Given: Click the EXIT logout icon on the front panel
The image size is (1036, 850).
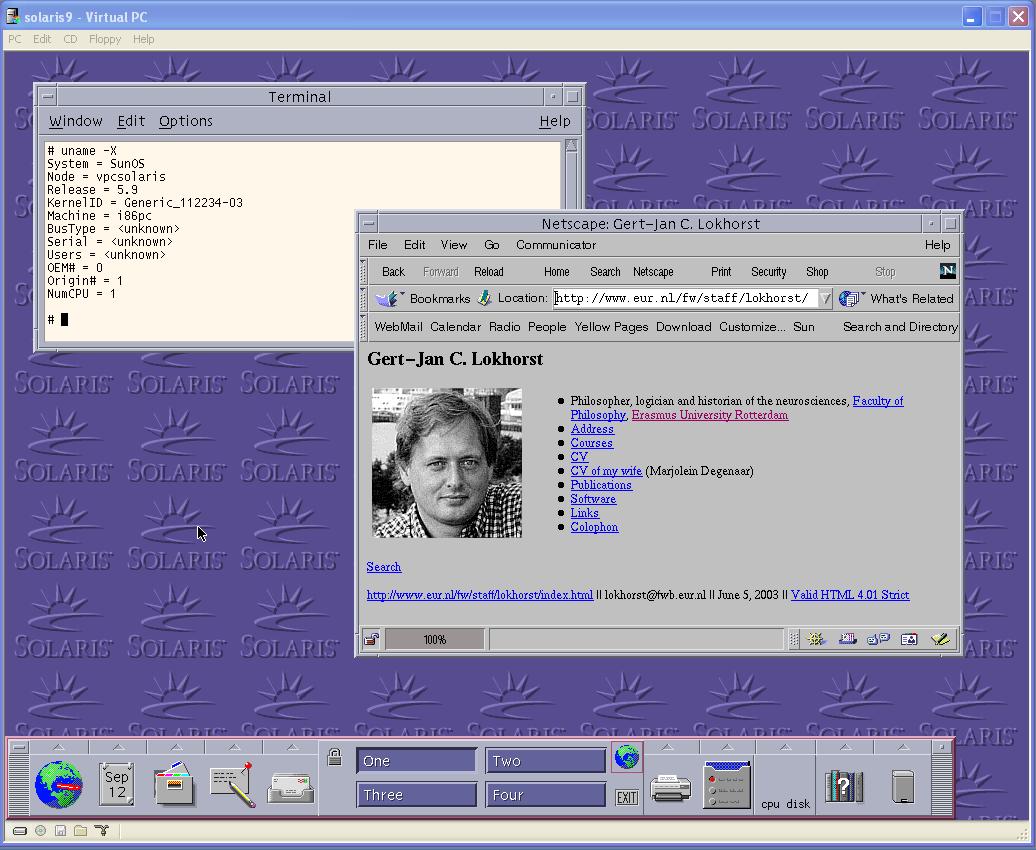Looking at the screenshot, I should coord(626,797).
